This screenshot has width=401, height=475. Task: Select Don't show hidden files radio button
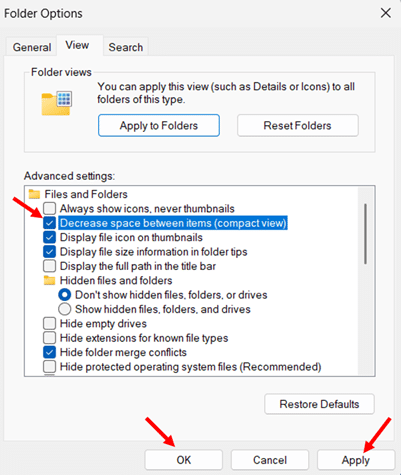point(64,295)
